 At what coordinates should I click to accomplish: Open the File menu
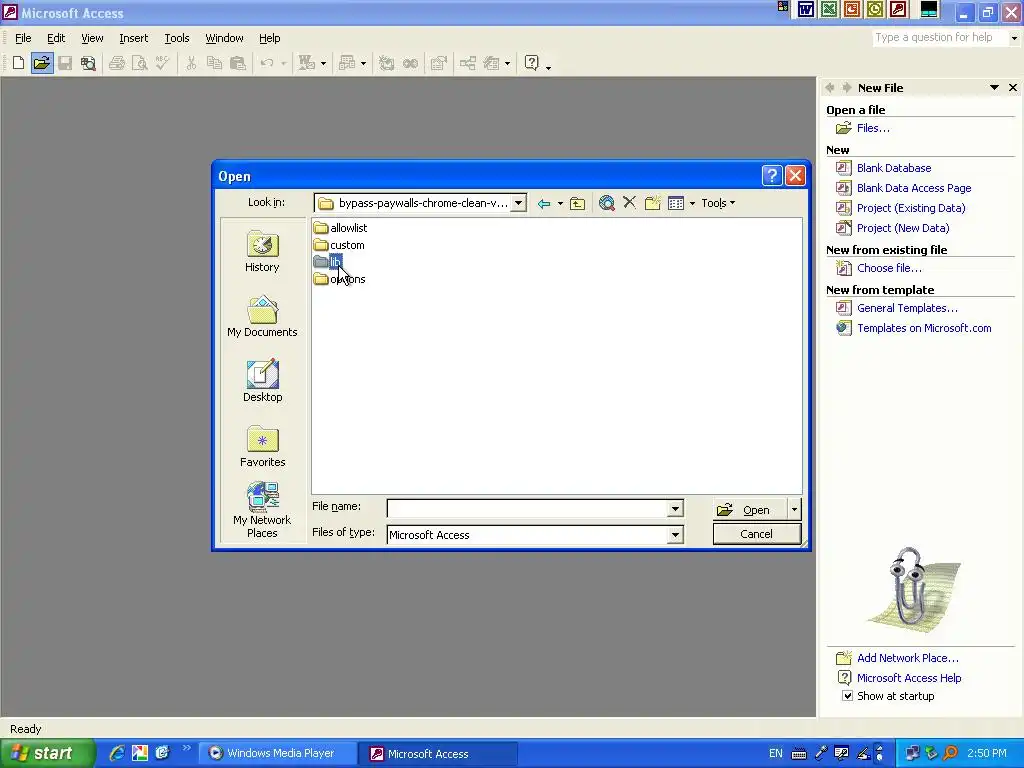pos(23,38)
